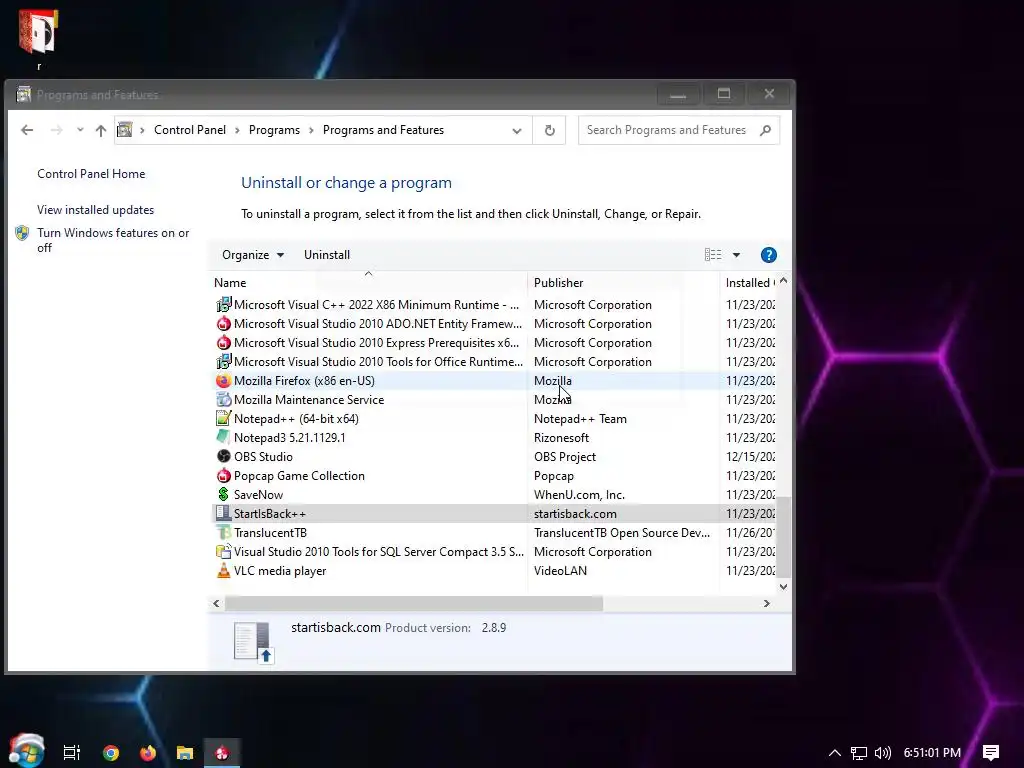Click the shield icon beside Windows features
This screenshot has width=1024, height=768.
(22, 233)
